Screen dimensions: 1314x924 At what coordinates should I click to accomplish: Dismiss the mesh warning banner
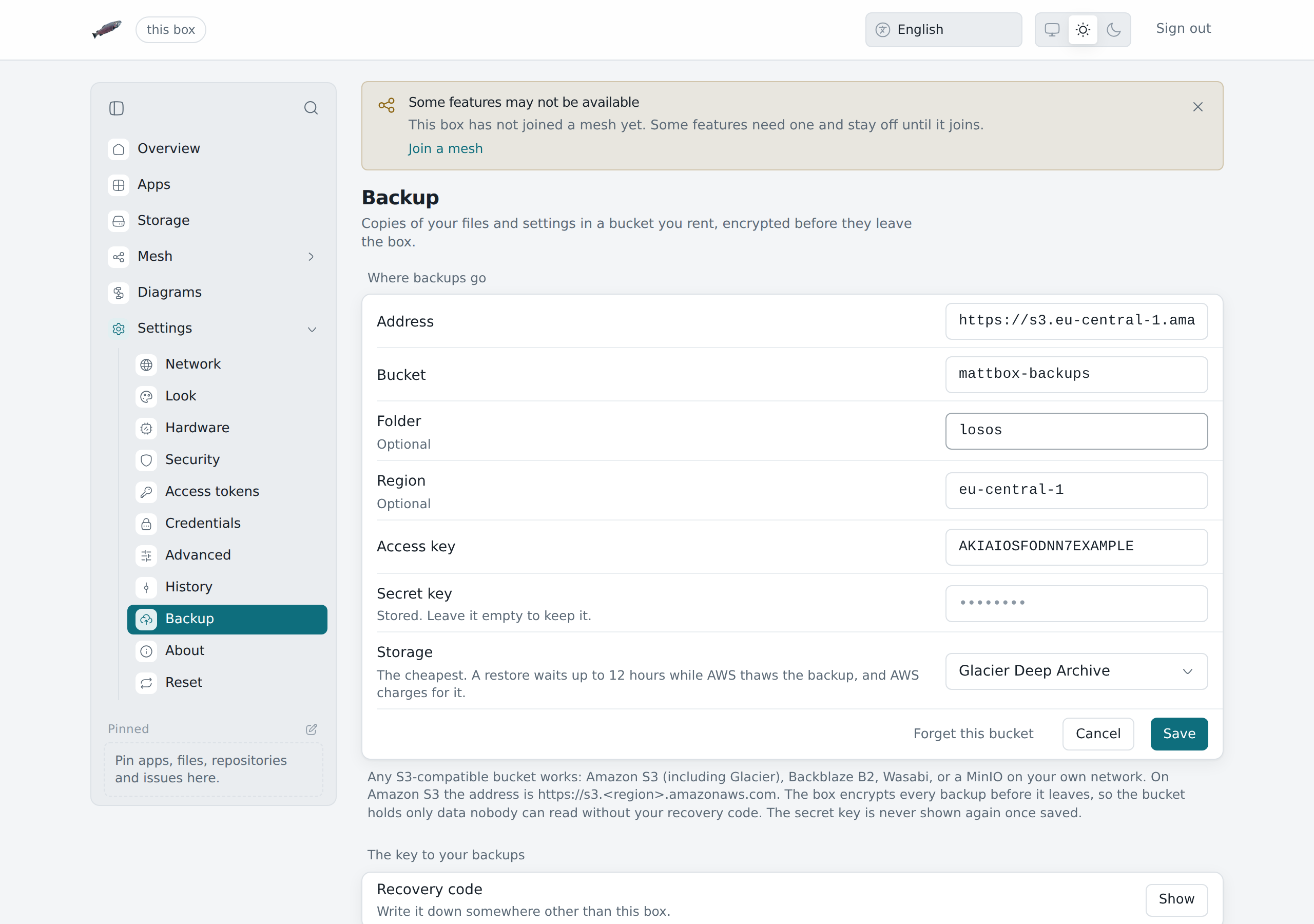click(x=1197, y=107)
